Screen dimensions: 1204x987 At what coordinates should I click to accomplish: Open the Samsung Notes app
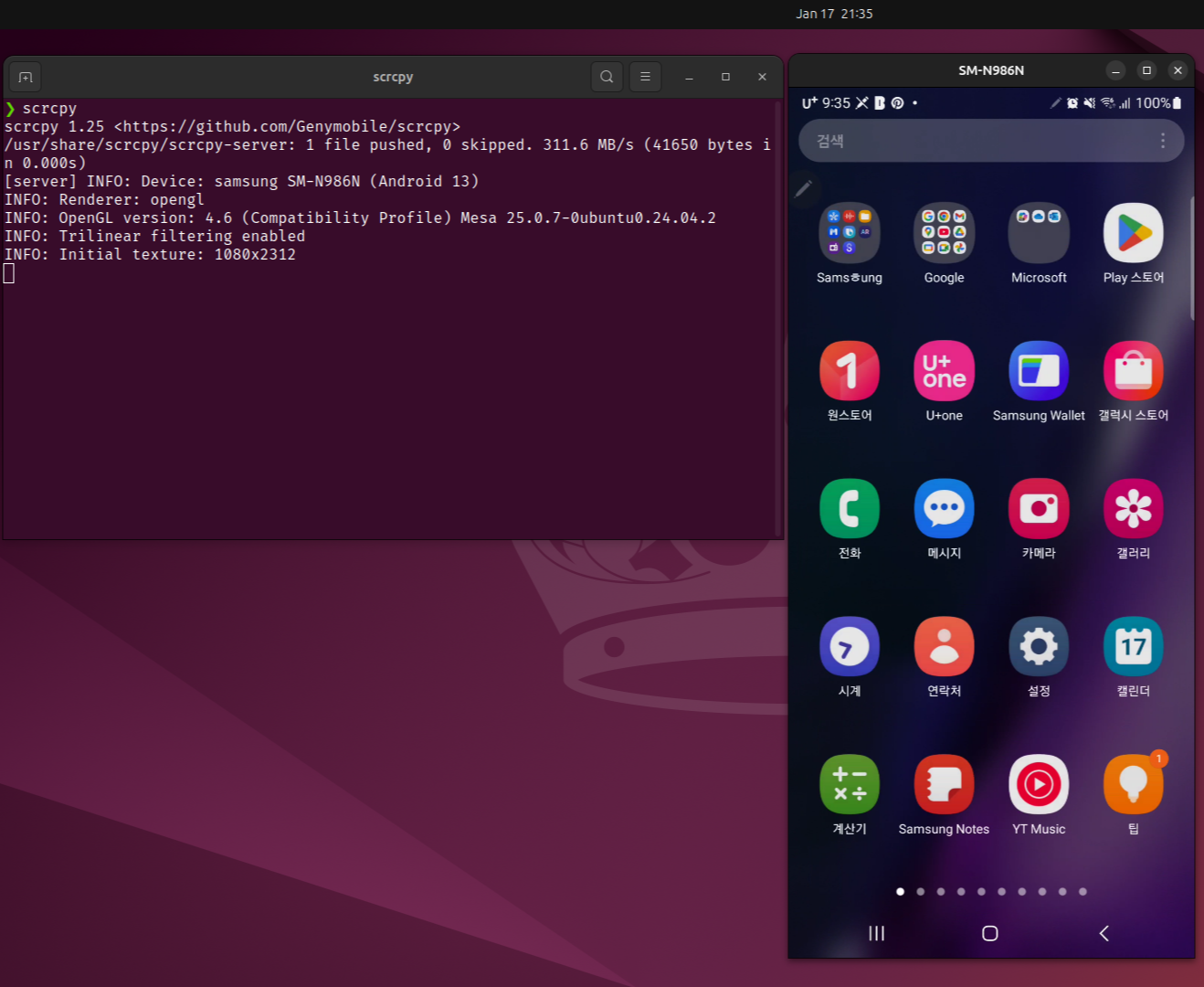(x=944, y=785)
